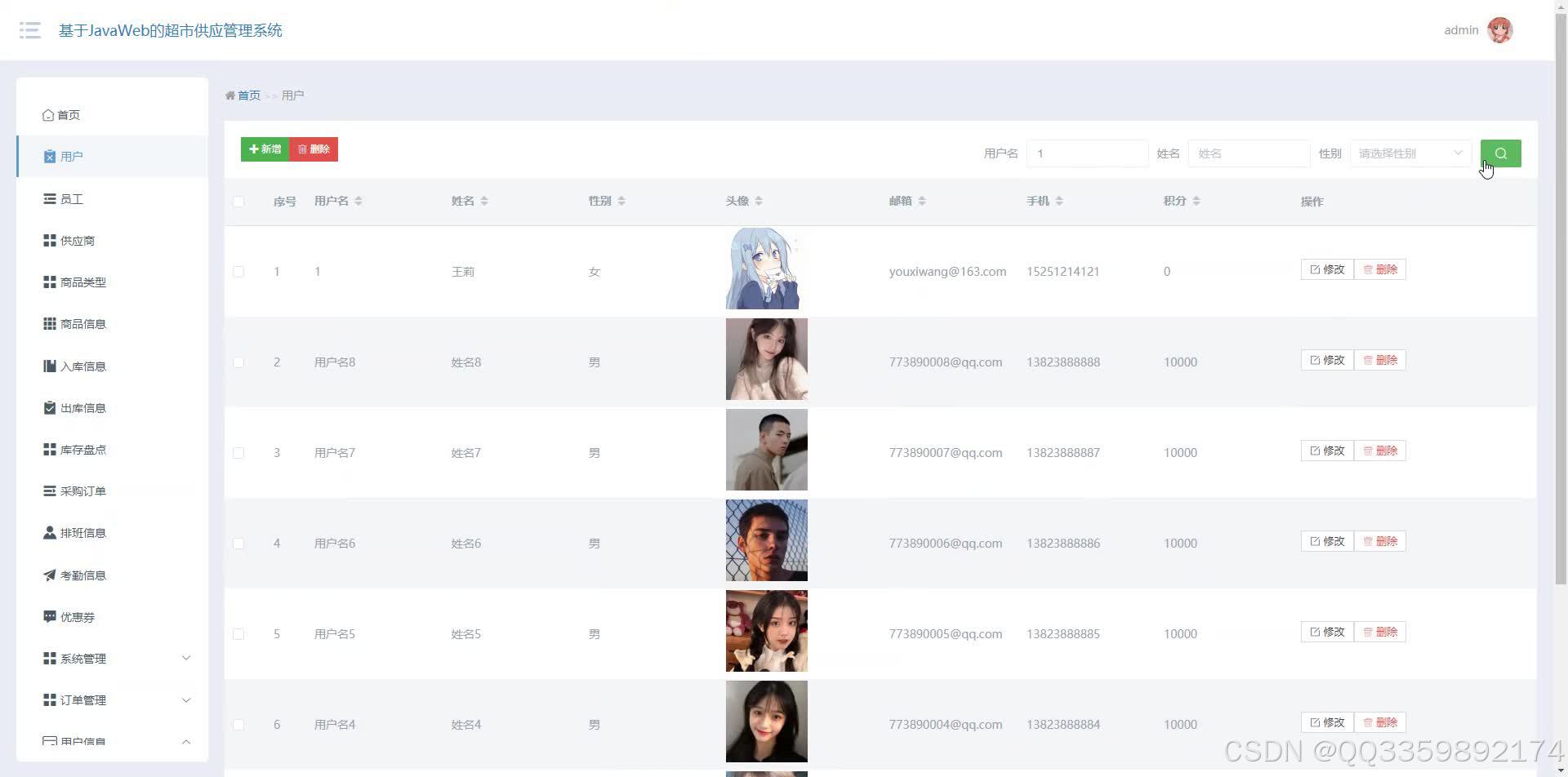The height and width of the screenshot is (777, 1568).
Task: Sort by 积分 column arrows
Action: (x=1196, y=201)
